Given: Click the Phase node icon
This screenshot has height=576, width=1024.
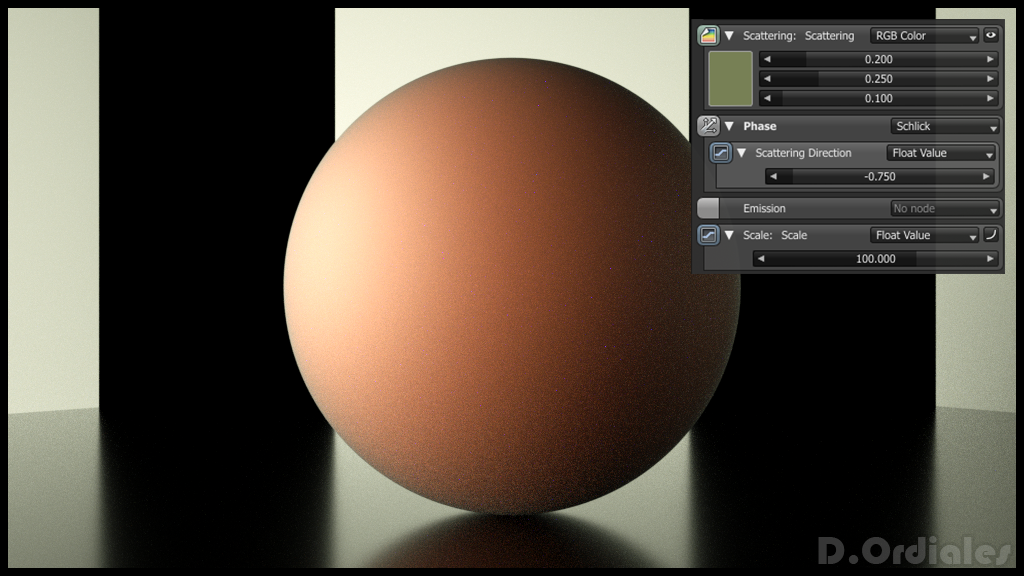Looking at the screenshot, I should coord(708,125).
